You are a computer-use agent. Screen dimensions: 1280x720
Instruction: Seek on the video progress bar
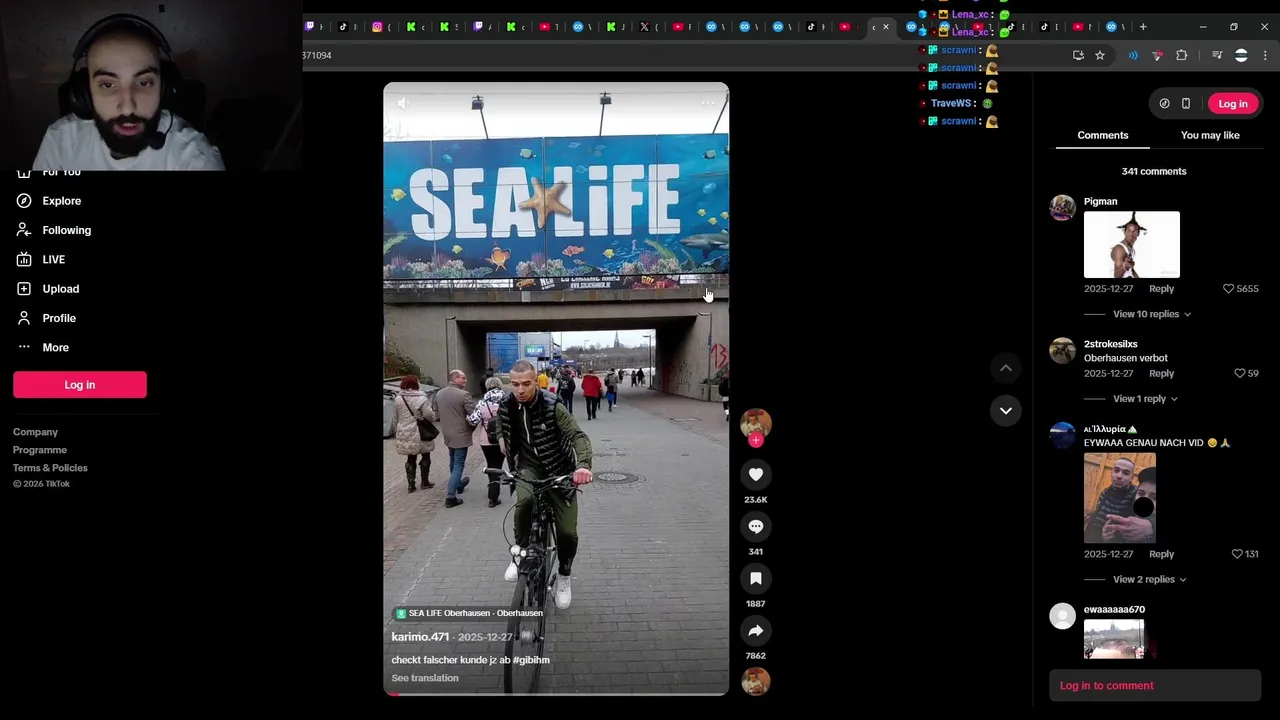click(556, 694)
